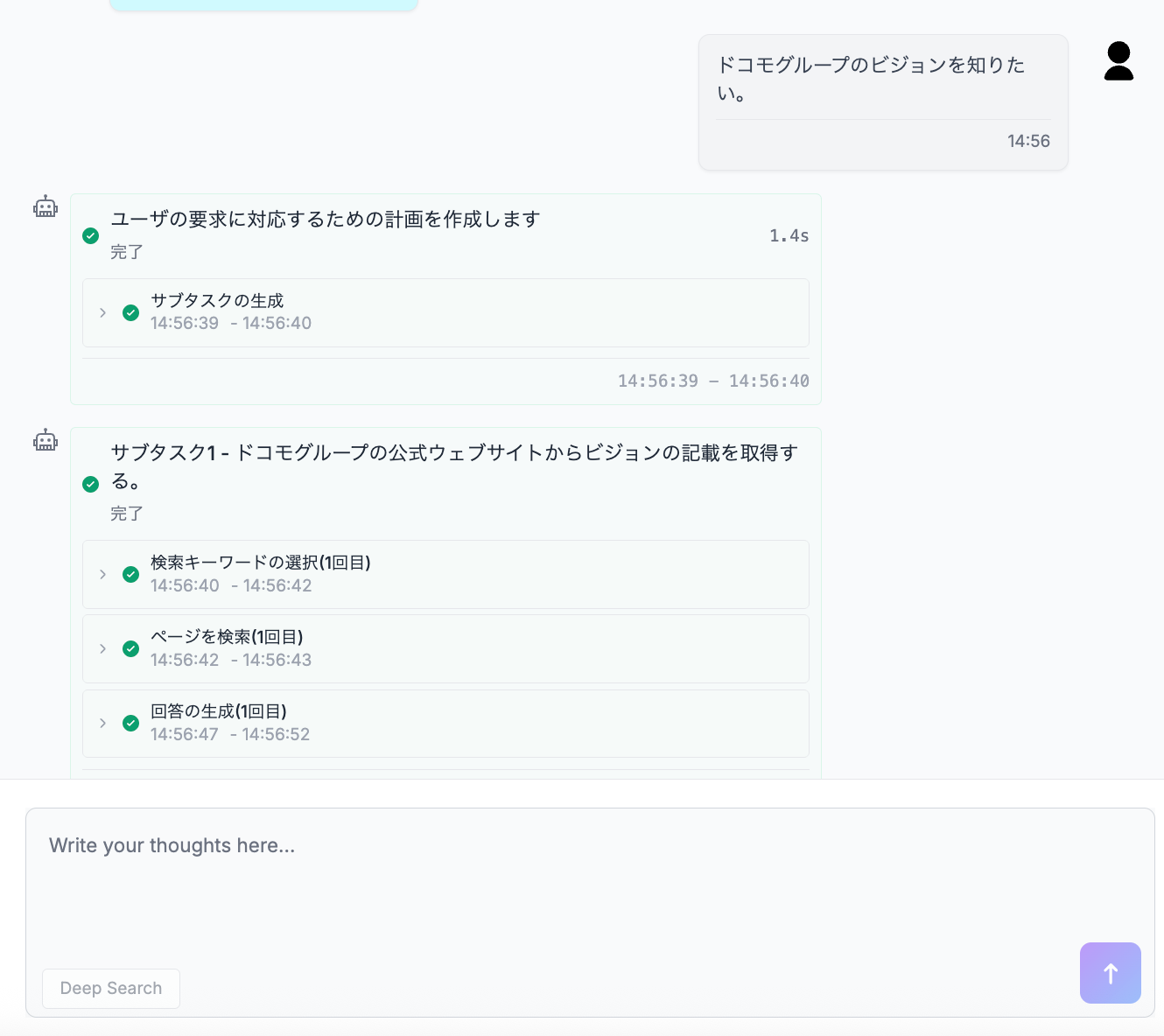Click green check next to ページを検索(1回目)
This screenshot has height=1036, width=1164.
[x=130, y=648]
